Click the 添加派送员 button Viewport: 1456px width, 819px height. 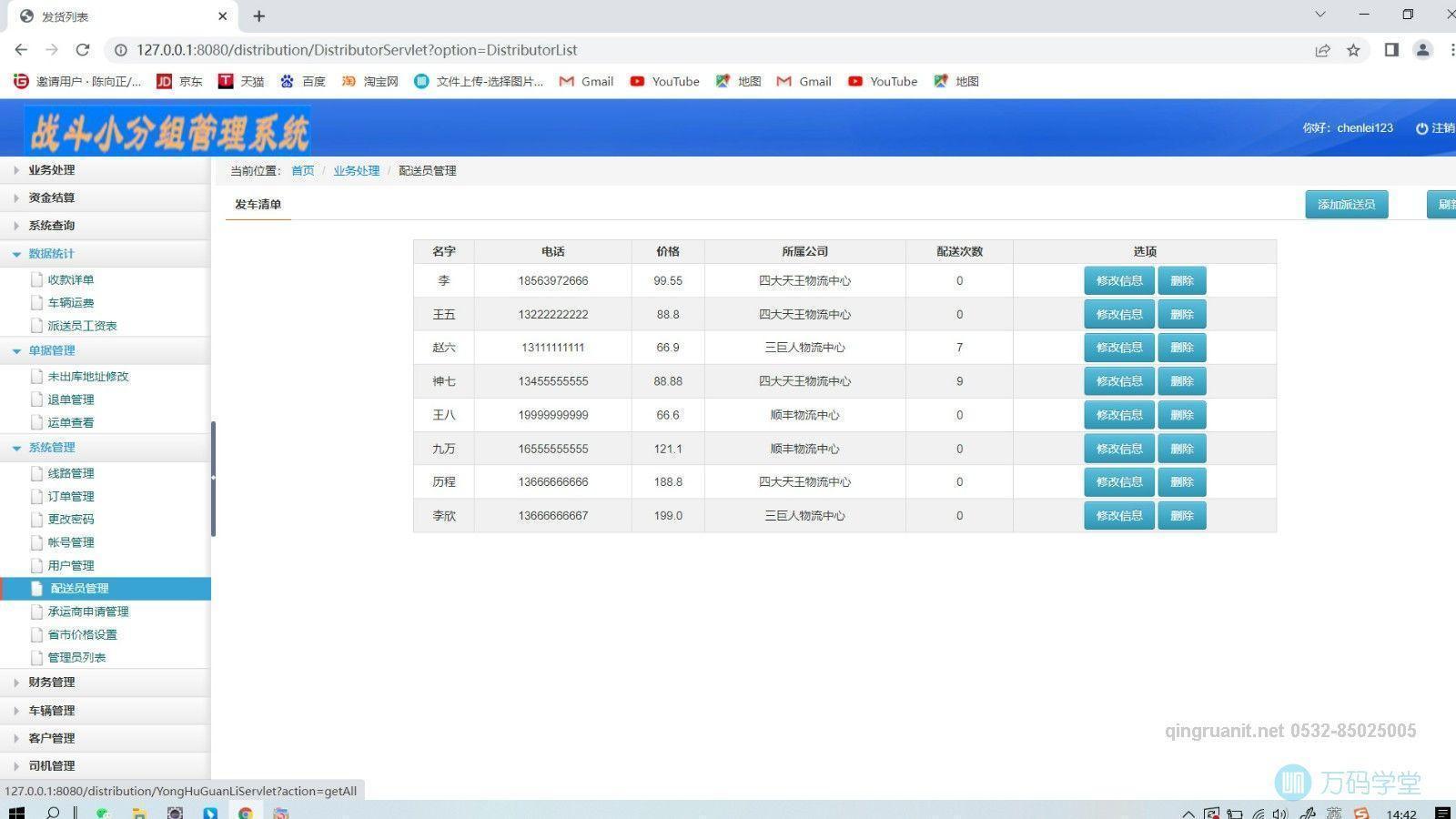[1347, 205]
